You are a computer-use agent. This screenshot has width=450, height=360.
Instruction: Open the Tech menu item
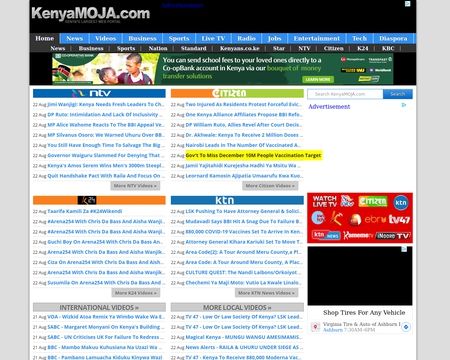coord(360,38)
